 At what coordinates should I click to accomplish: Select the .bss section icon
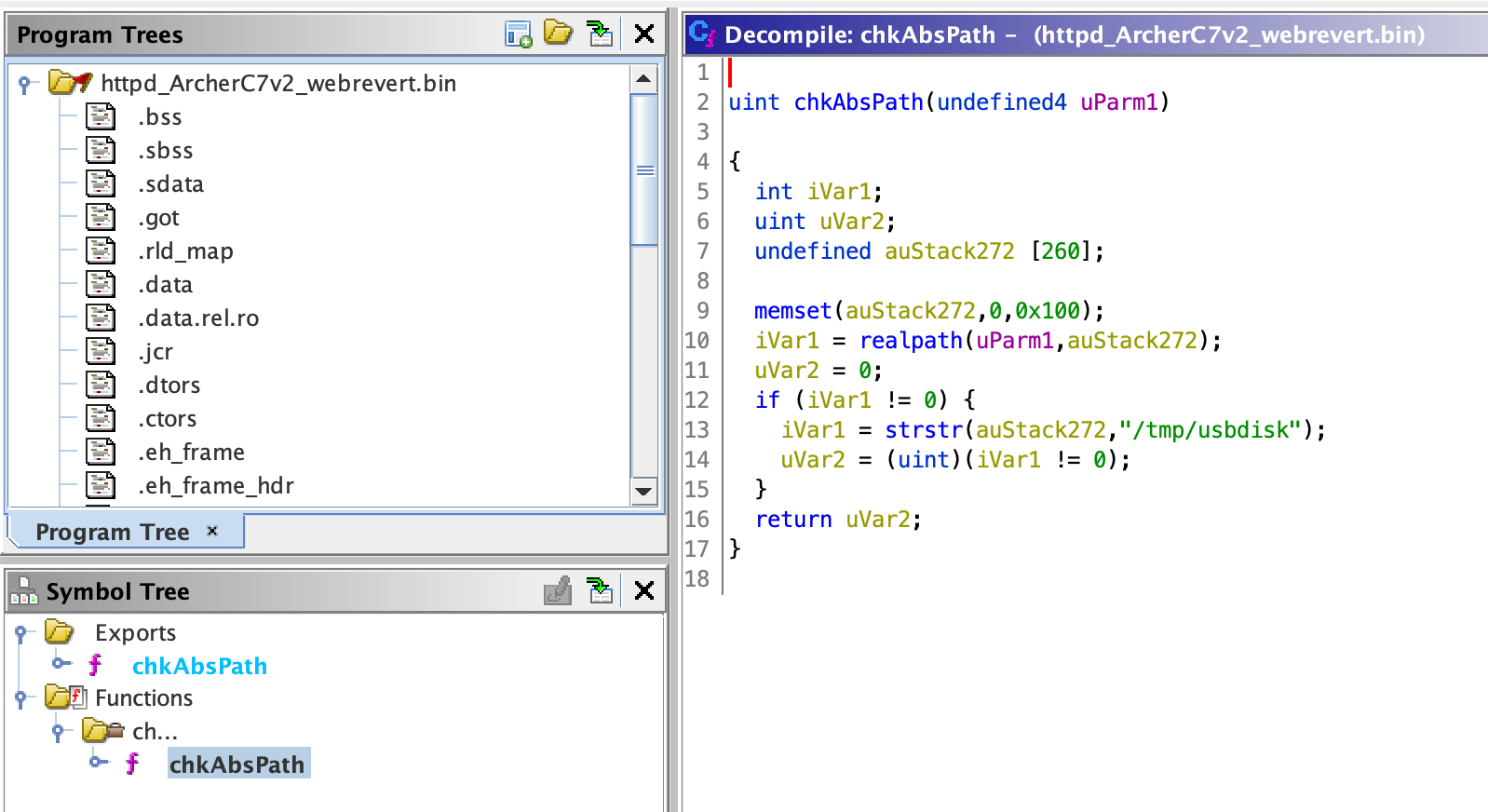click(x=101, y=116)
